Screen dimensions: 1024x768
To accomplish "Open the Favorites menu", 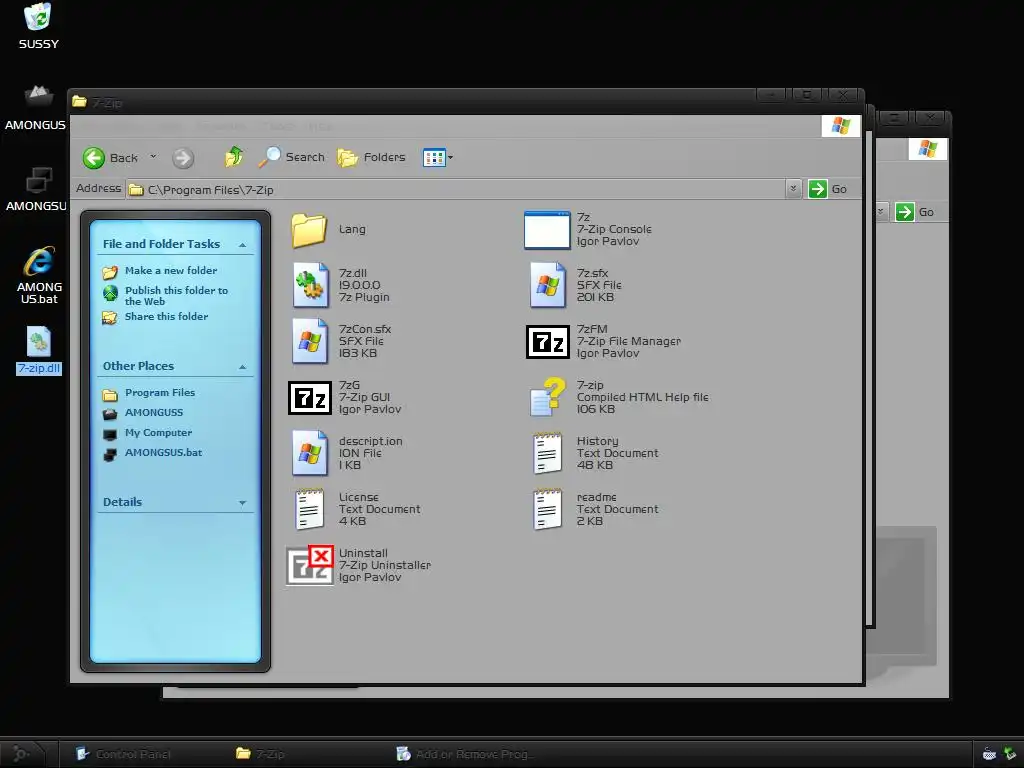I will point(220,126).
